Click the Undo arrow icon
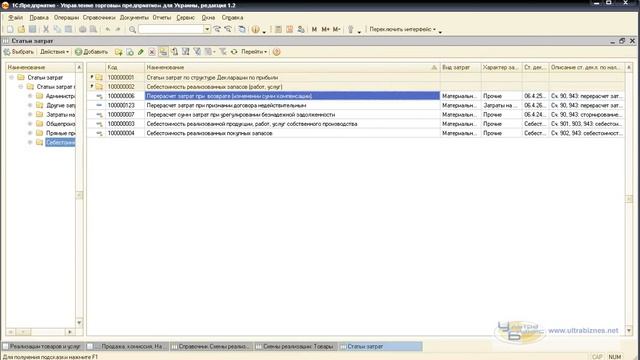This screenshot has height=360, width=640. tap(108, 29)
